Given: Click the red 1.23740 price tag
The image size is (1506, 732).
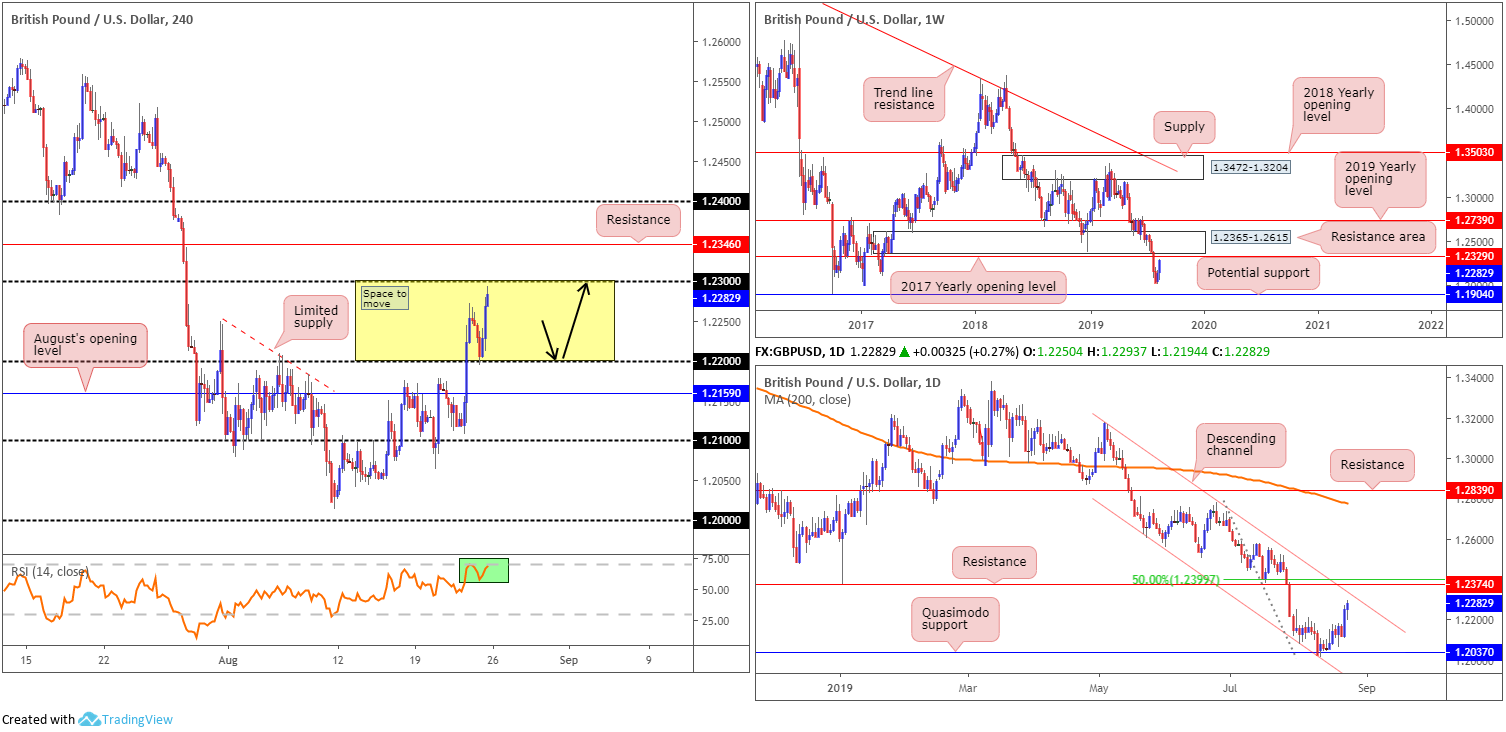Looking at the screenshot, I should point(1474,585).
